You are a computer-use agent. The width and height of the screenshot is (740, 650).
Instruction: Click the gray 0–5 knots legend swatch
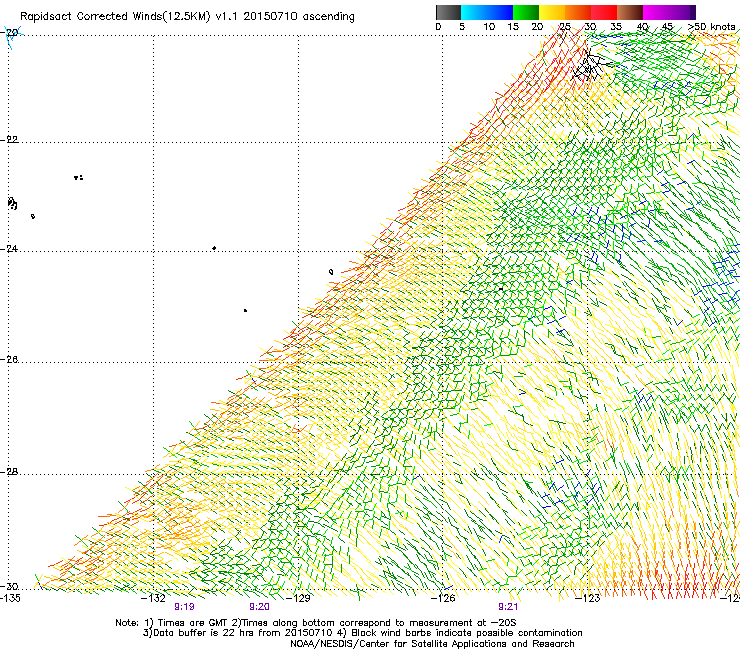(x=448, y=12)
